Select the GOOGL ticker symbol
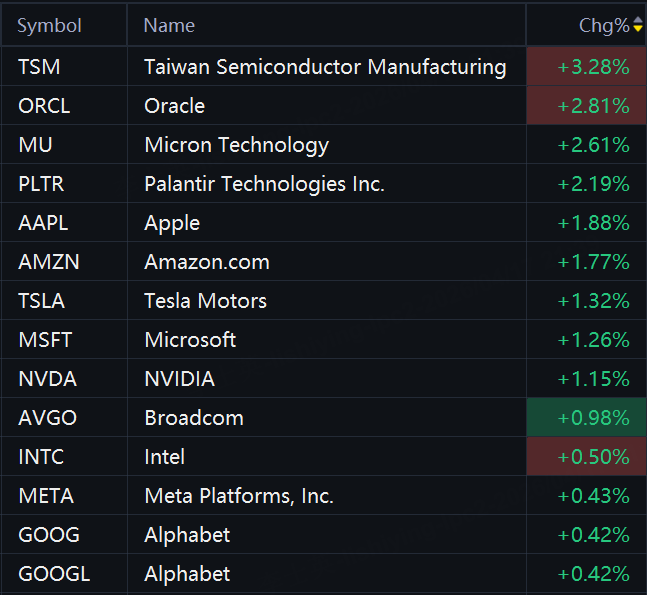Viewport: 647px width, 595px height. tap(54, 574)
